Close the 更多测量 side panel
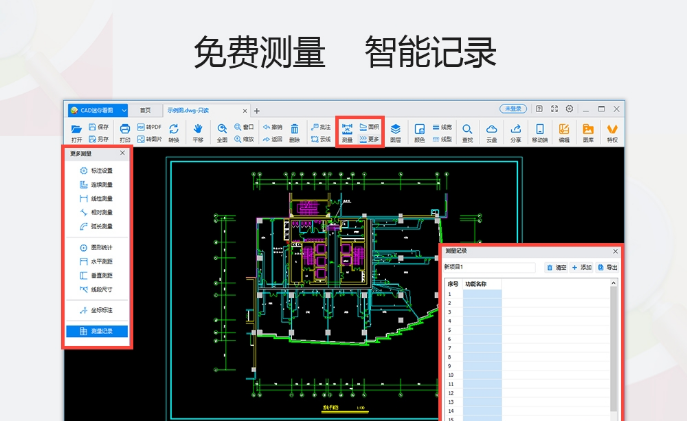 point(122,153)
